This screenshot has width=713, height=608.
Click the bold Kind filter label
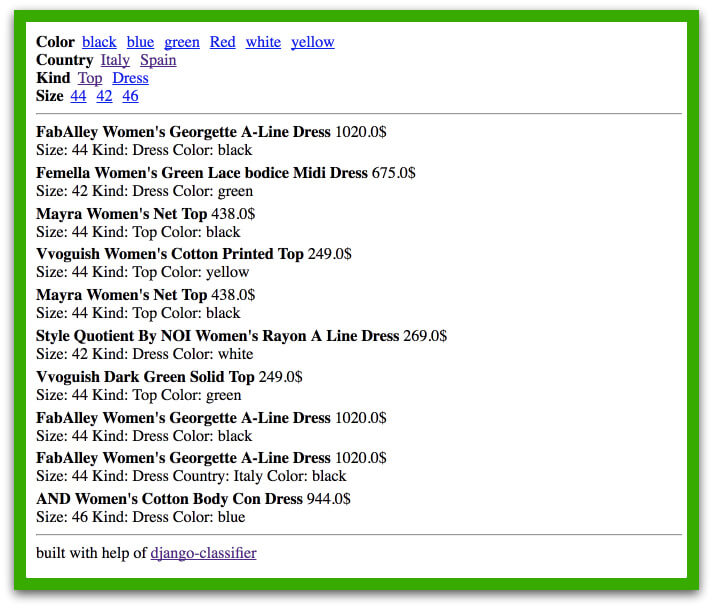coord(53,78)
